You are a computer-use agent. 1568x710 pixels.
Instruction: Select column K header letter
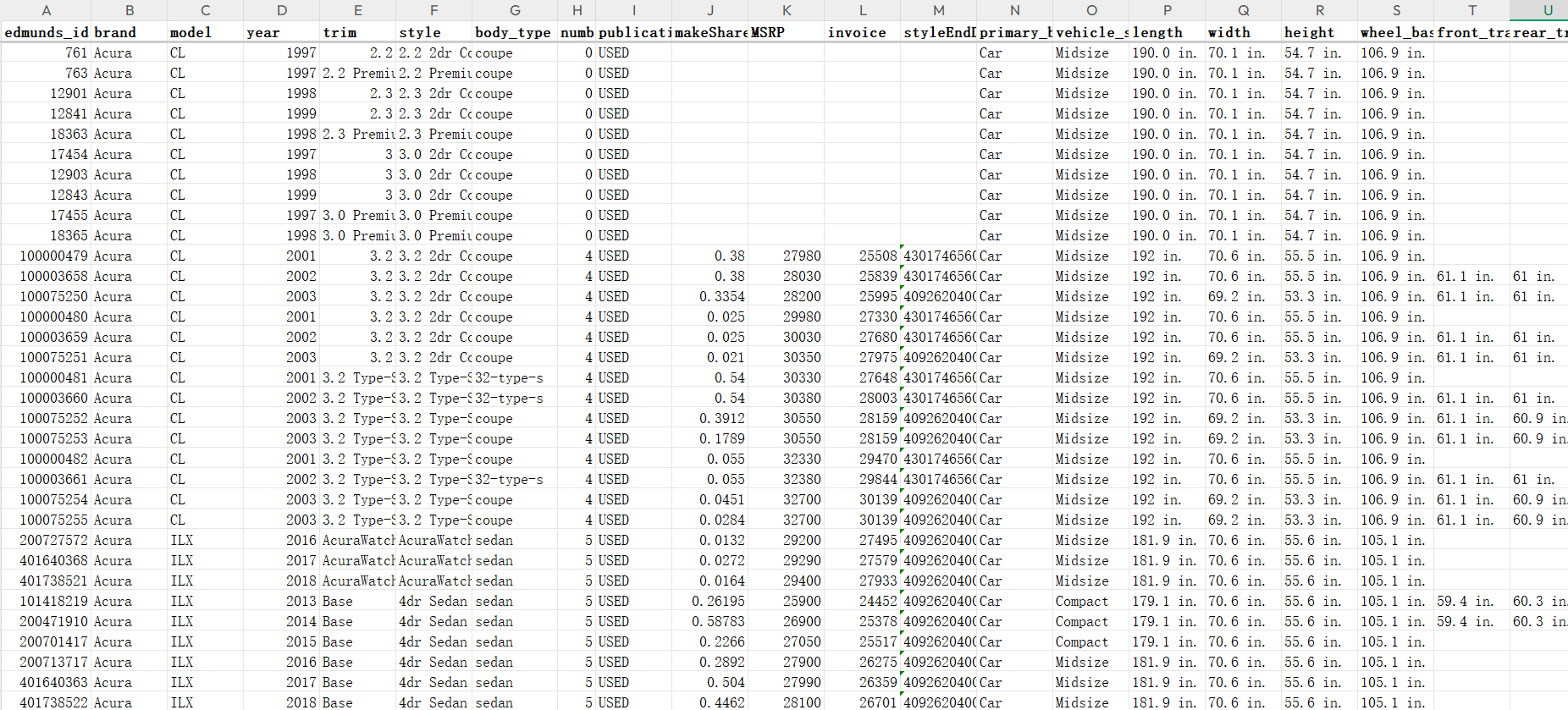(x=786, y=10)
